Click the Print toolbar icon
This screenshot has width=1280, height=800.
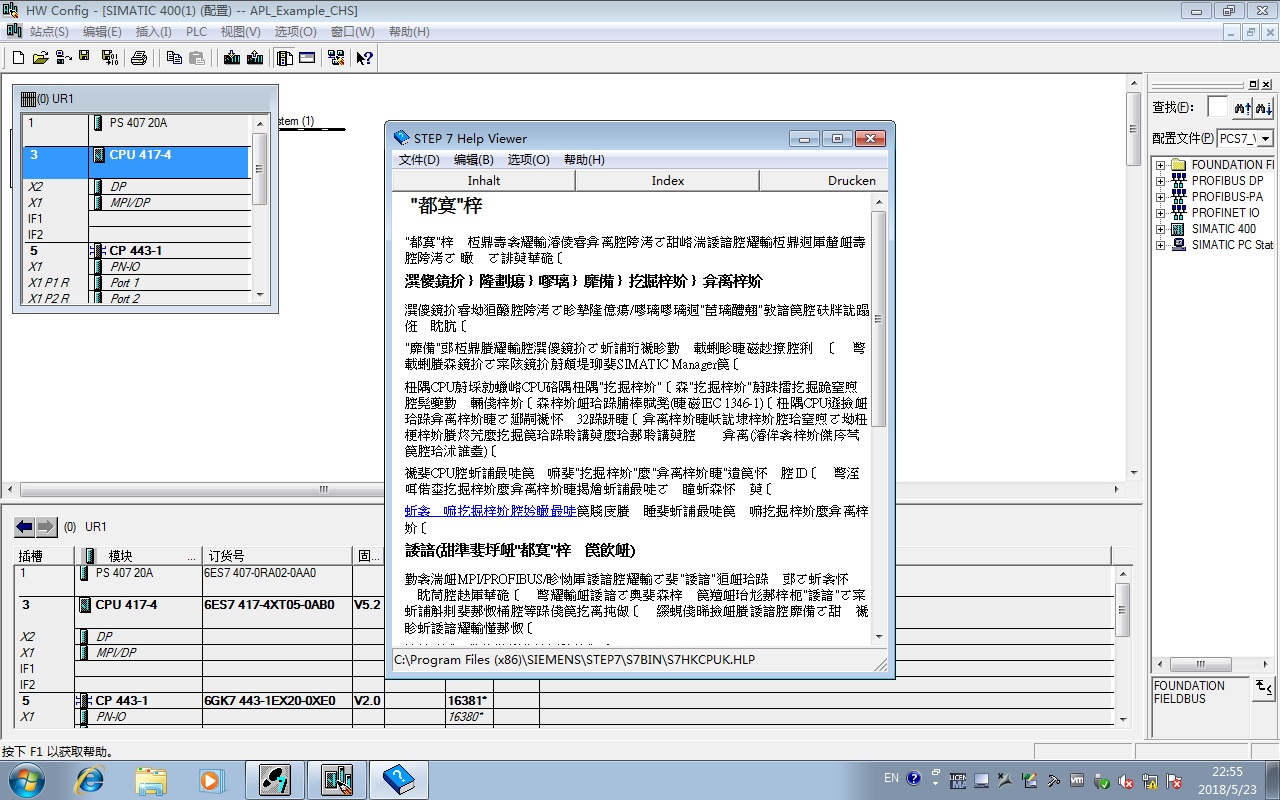tap(139, 58)
